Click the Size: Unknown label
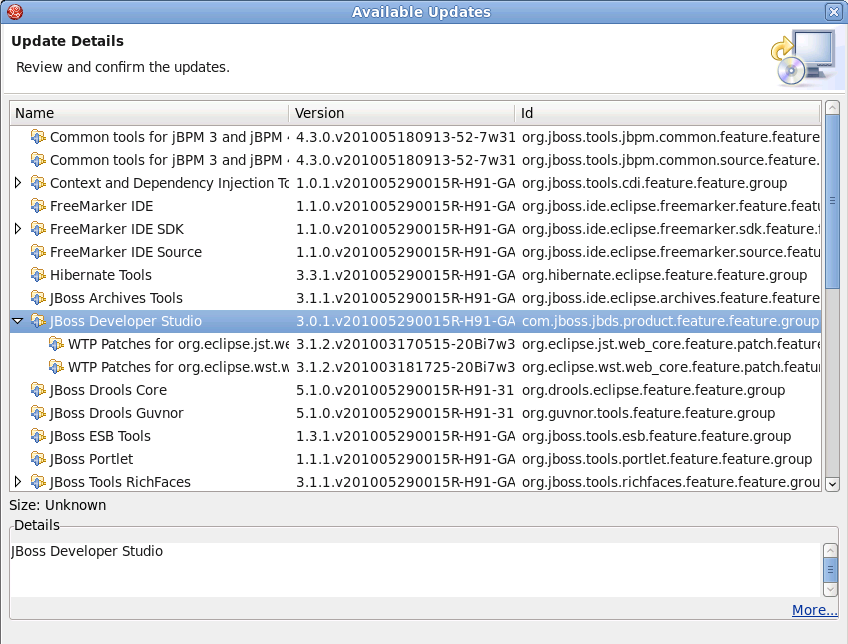Screen dimensions: 848x644 pos(57,504)
